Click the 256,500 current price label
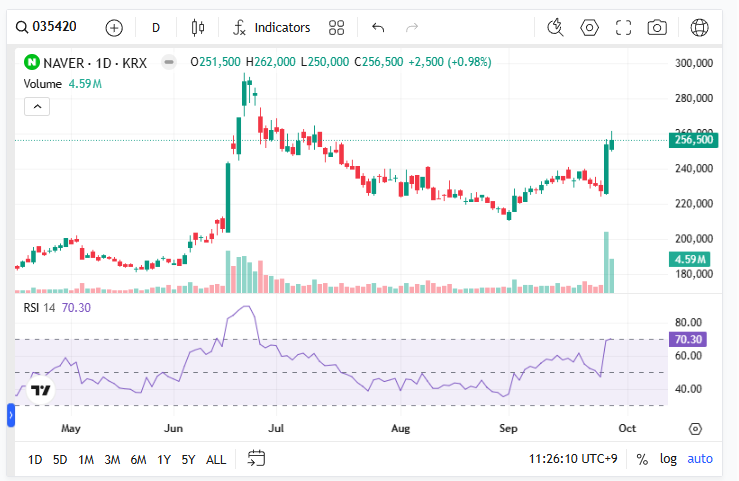The image size is (739, 481). tap(693, 140)
